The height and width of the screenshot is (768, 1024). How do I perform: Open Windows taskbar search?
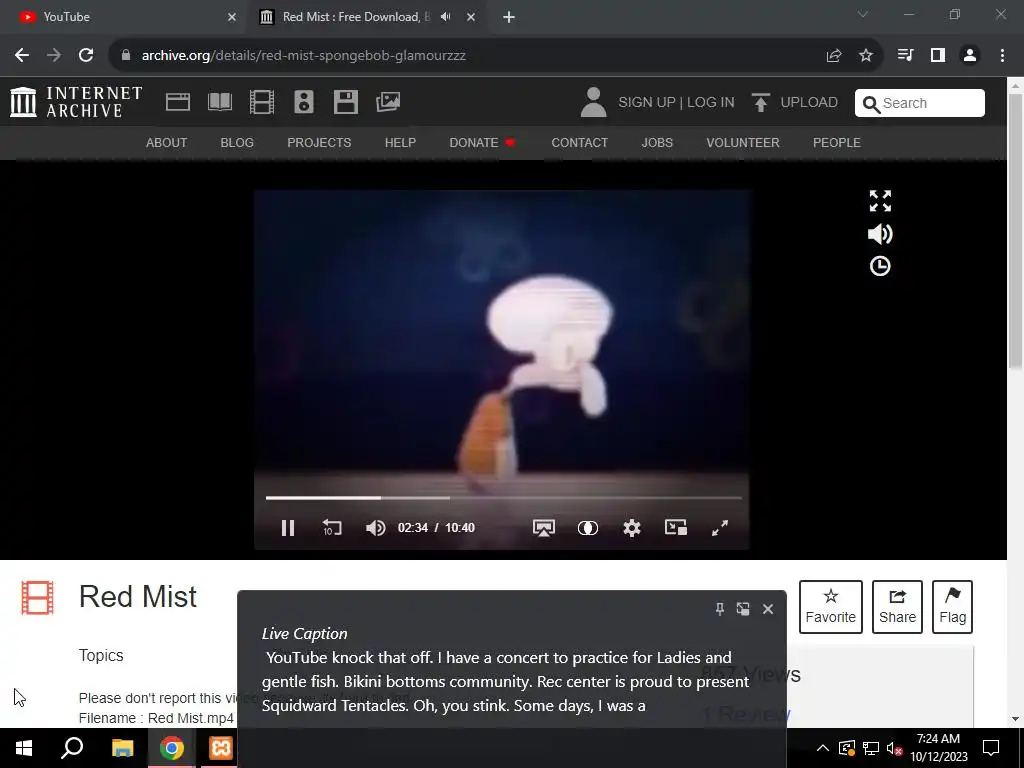[72, 748]
